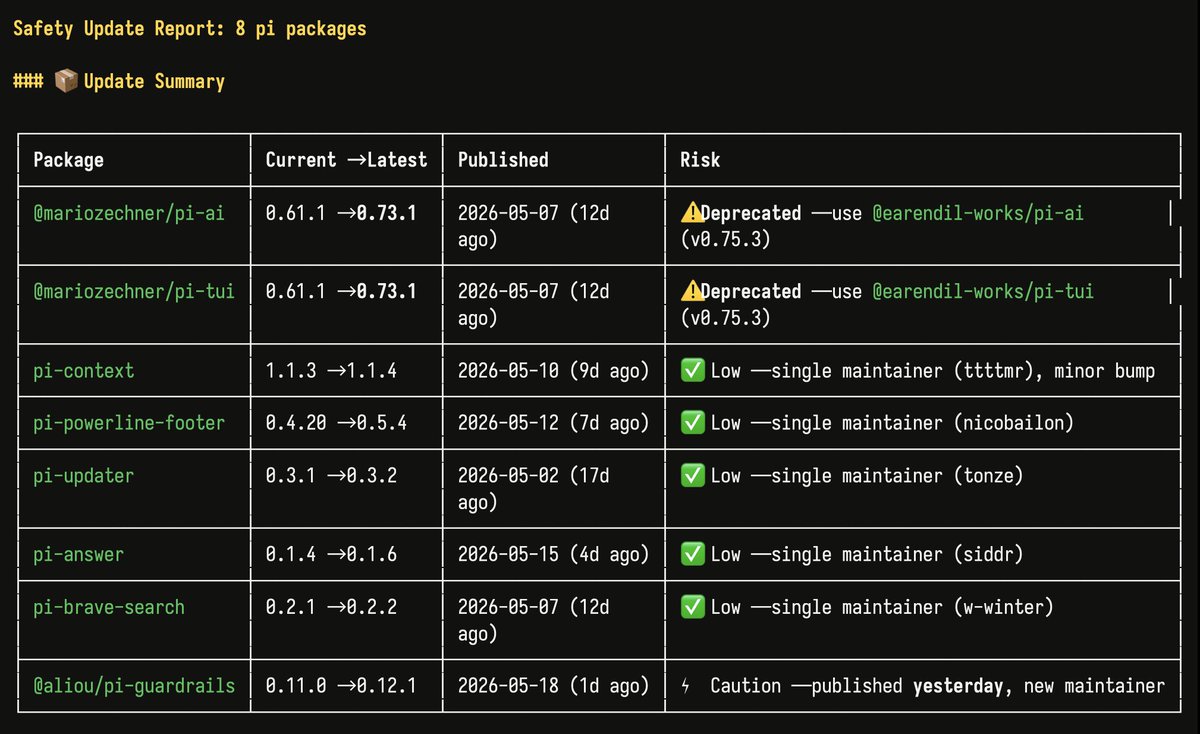This screenshot has width=1200, height=734.
Task: Open the pi-context package link
Action: pyautogui.click(x=84, y=371)
